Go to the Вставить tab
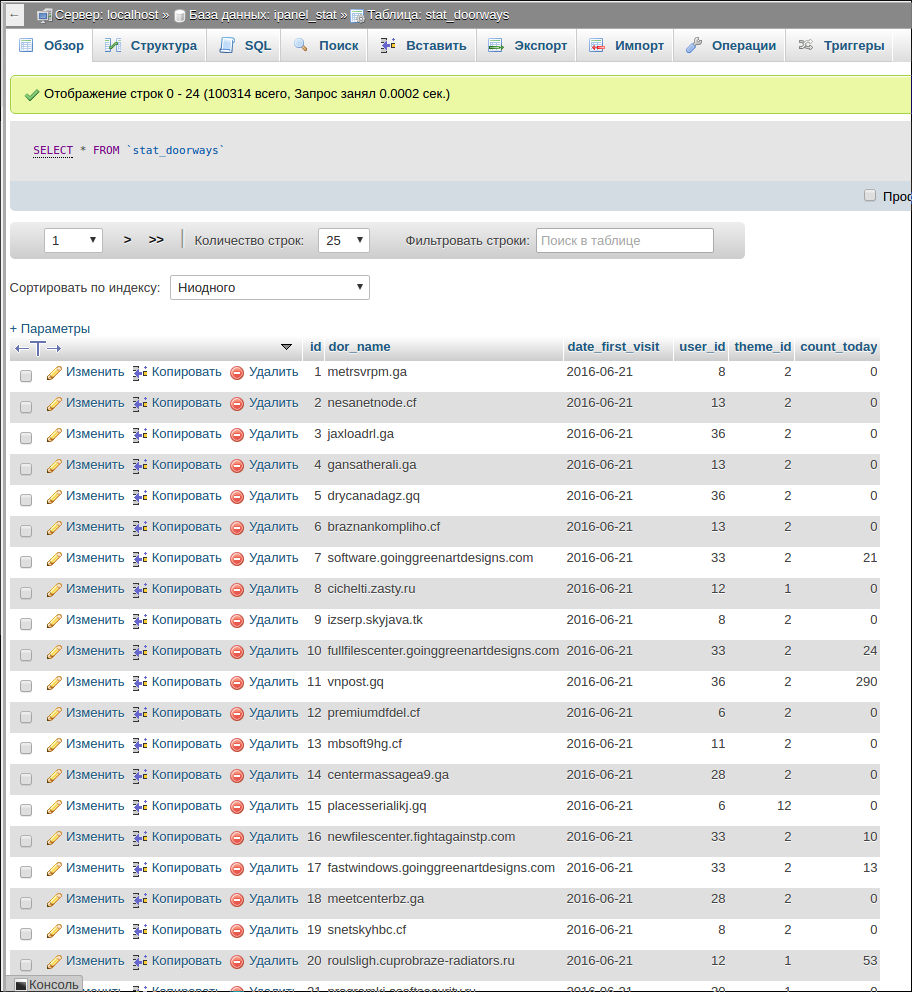Screen dimensions: 912x992 pyautogui.click(x=423, y=46)
